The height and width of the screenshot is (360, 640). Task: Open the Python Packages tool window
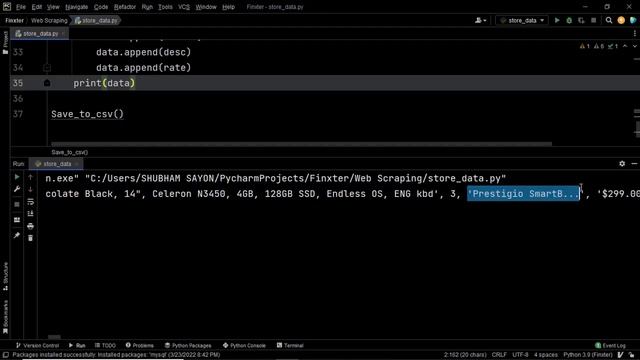[188, 345]
